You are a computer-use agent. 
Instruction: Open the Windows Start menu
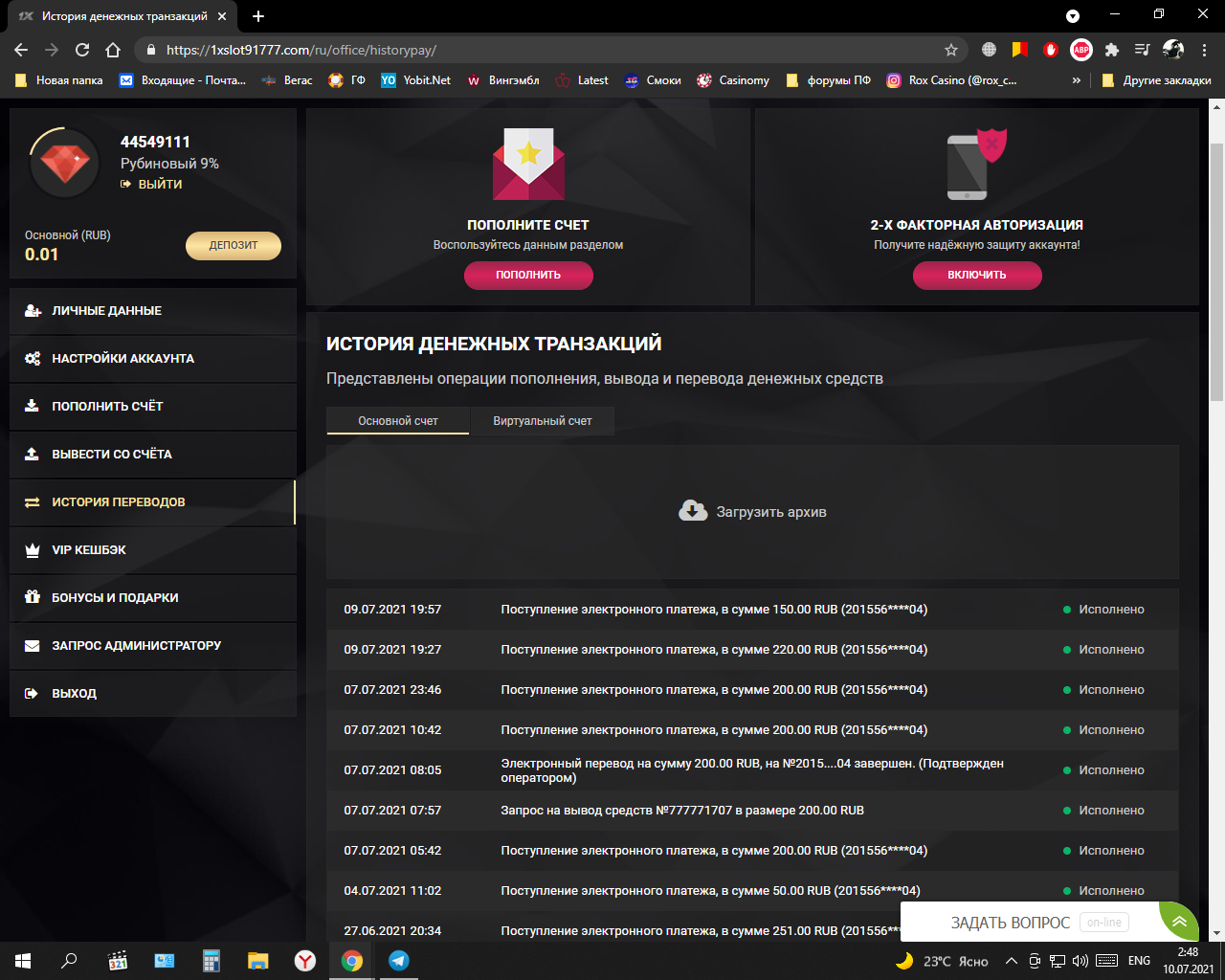click(23, 961)
